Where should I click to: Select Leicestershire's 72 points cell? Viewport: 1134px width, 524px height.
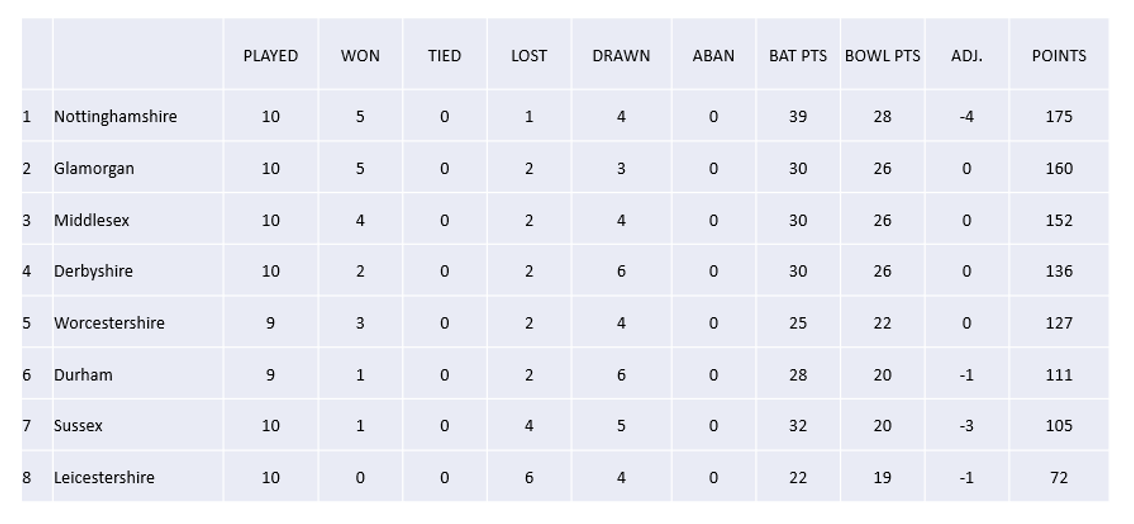(x=1058, y=478)
